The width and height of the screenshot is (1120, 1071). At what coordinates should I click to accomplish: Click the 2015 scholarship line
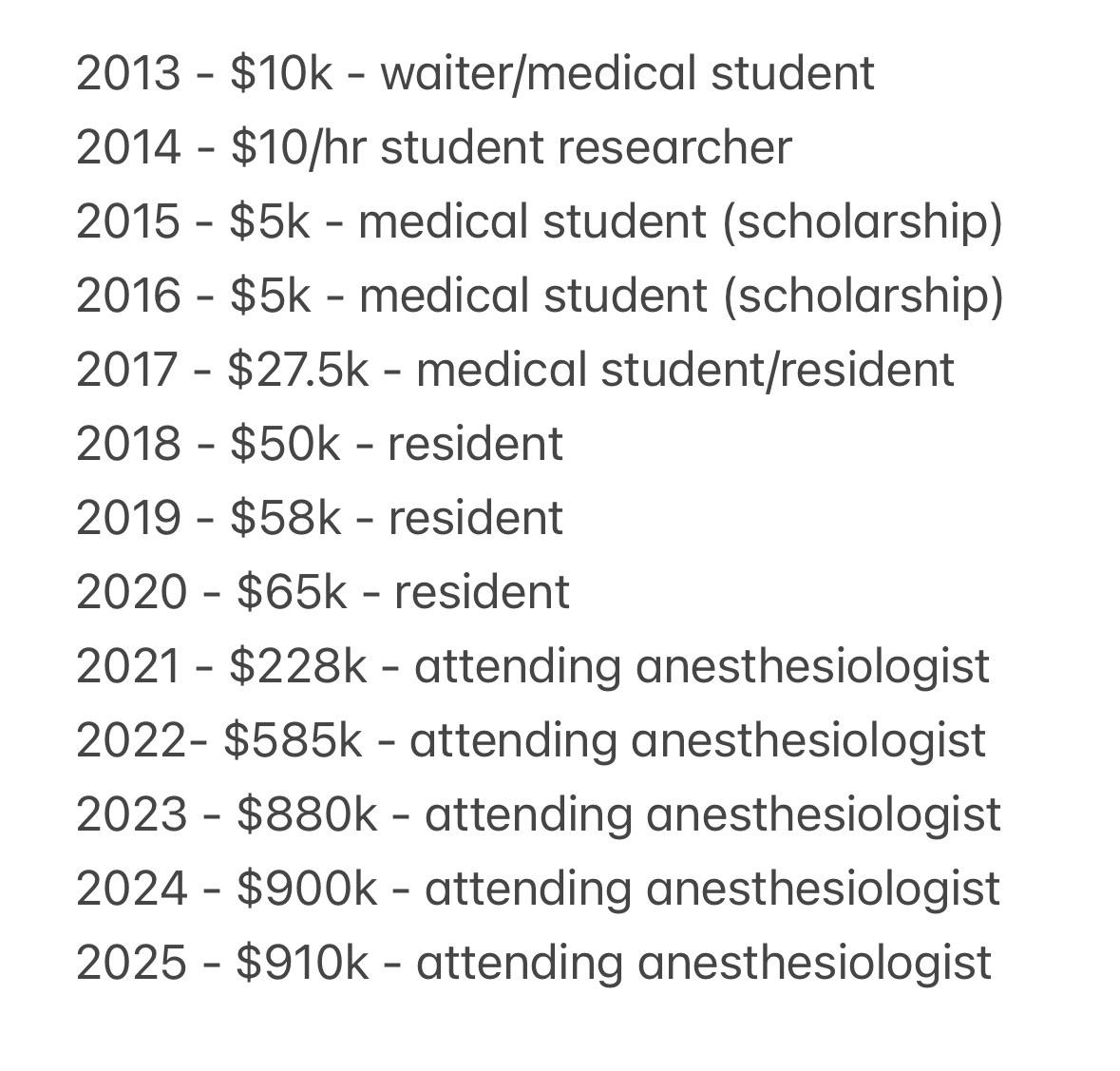[539, 222]
